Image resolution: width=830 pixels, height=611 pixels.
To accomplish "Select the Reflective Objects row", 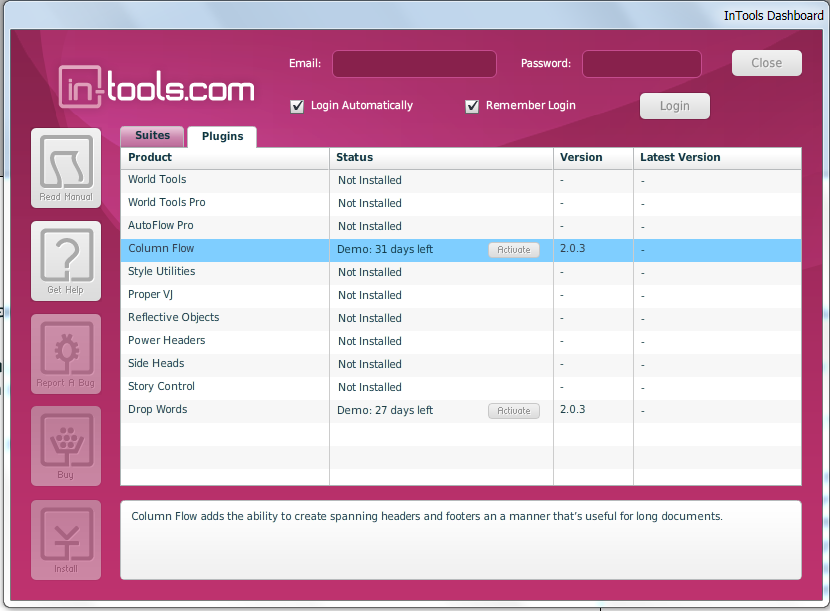I will [461, 318].
